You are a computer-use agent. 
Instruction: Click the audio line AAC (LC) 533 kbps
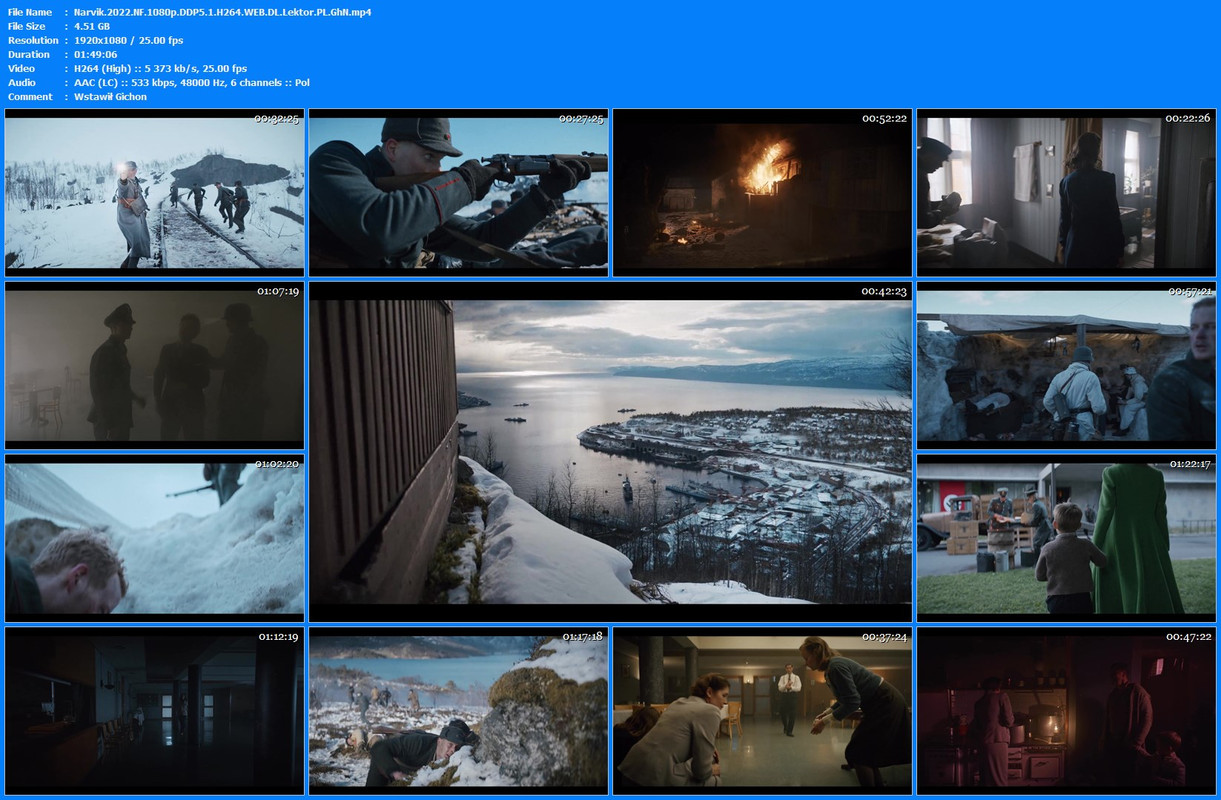[x=192, y=82]
